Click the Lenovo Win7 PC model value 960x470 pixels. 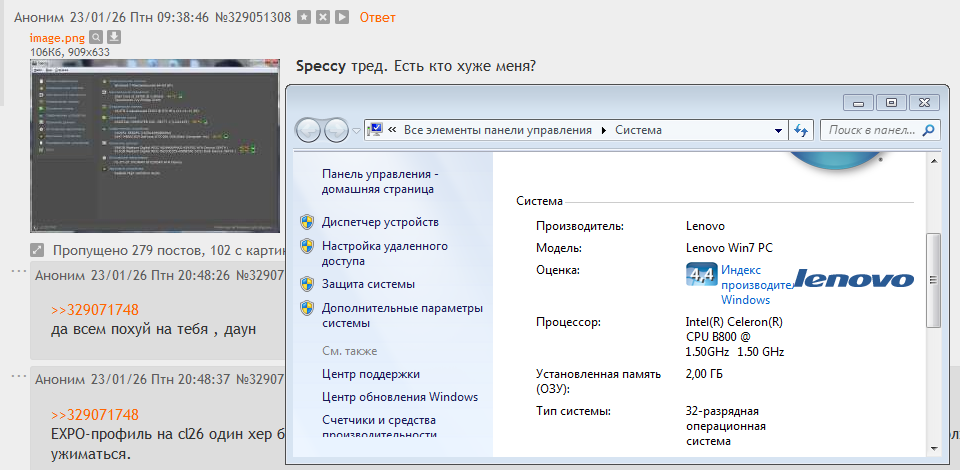[x=729, y=248]
